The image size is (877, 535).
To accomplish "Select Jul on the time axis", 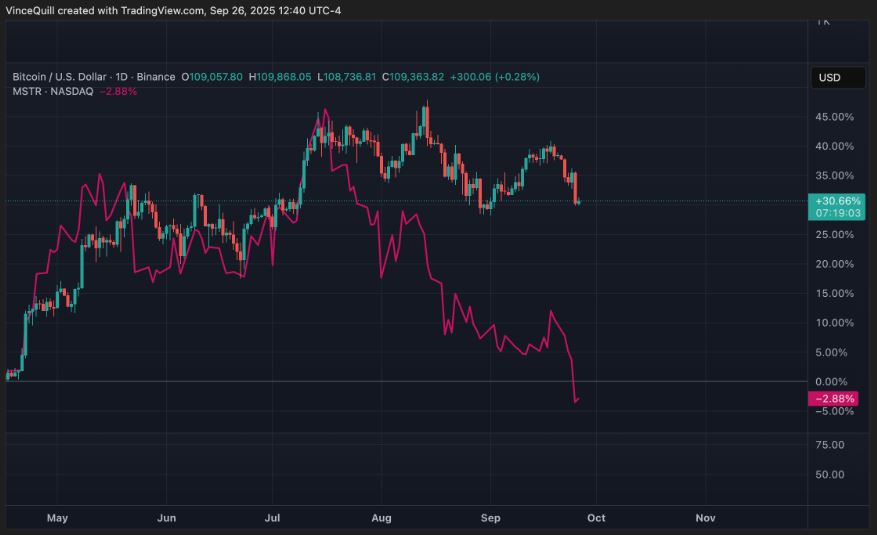I will pos(272,518).
